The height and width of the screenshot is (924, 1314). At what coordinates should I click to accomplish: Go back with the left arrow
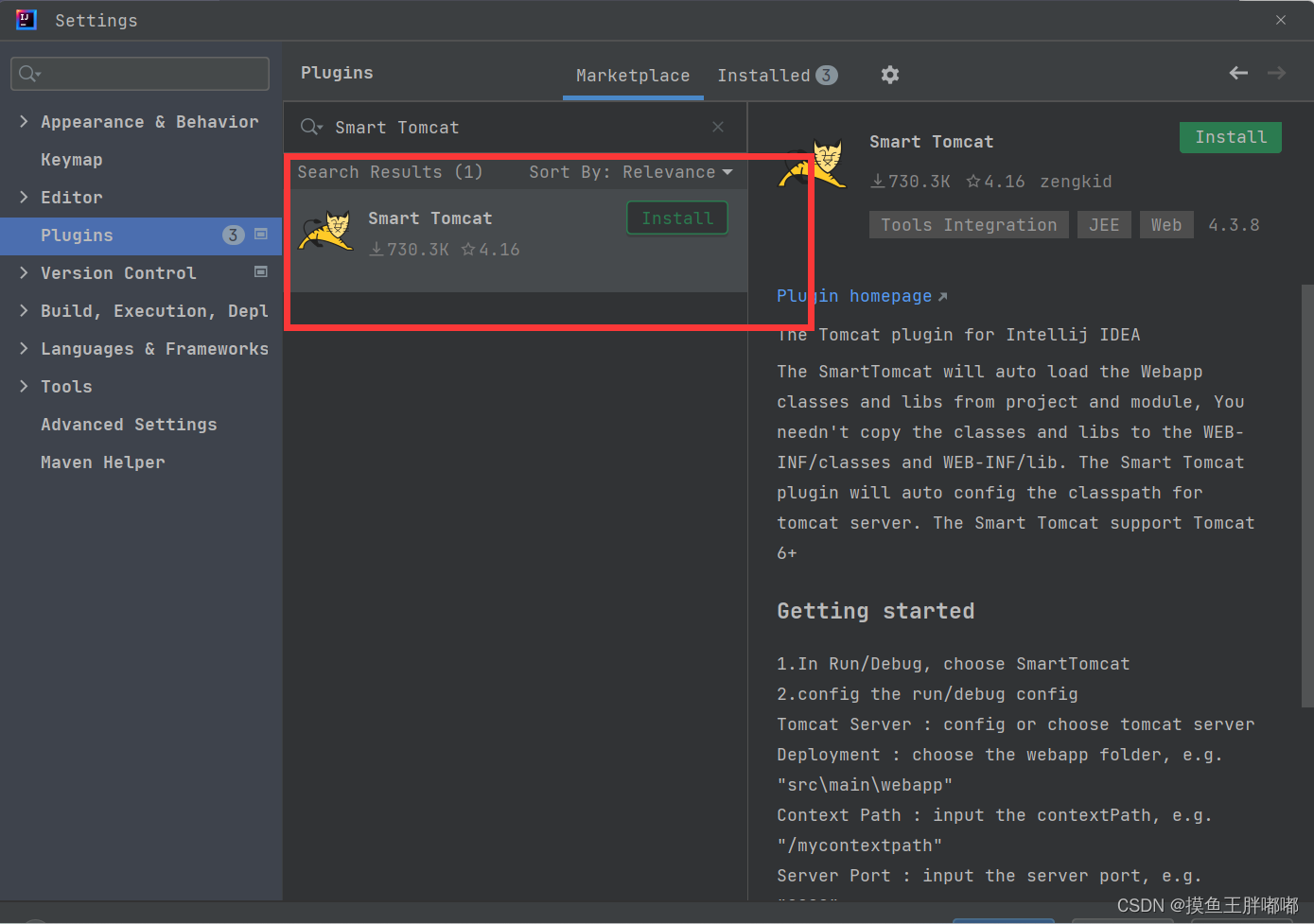pos(1238,73)
